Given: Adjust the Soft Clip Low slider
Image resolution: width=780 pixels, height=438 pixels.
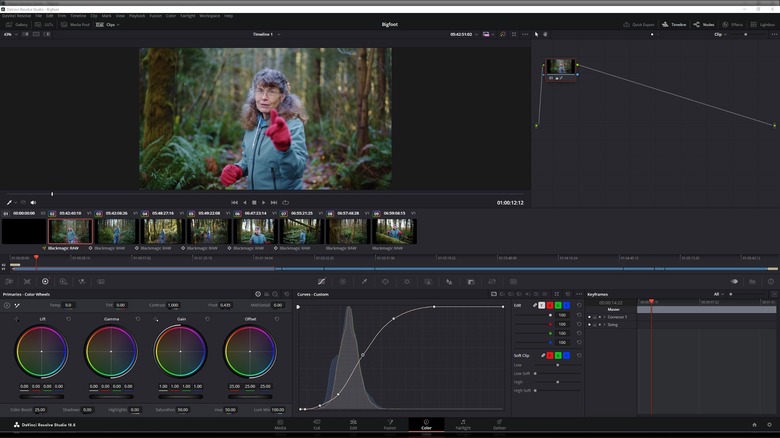Looking at the screenshot, I should [558, 365].
